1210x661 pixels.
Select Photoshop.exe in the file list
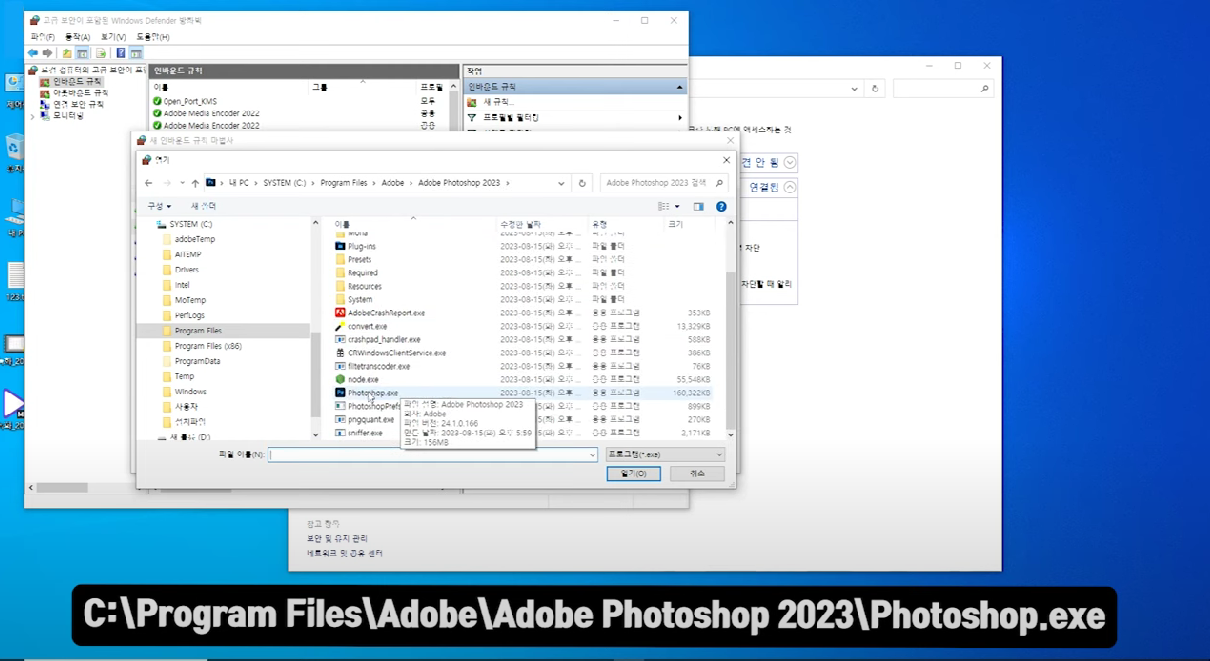(x=372, y=393)
